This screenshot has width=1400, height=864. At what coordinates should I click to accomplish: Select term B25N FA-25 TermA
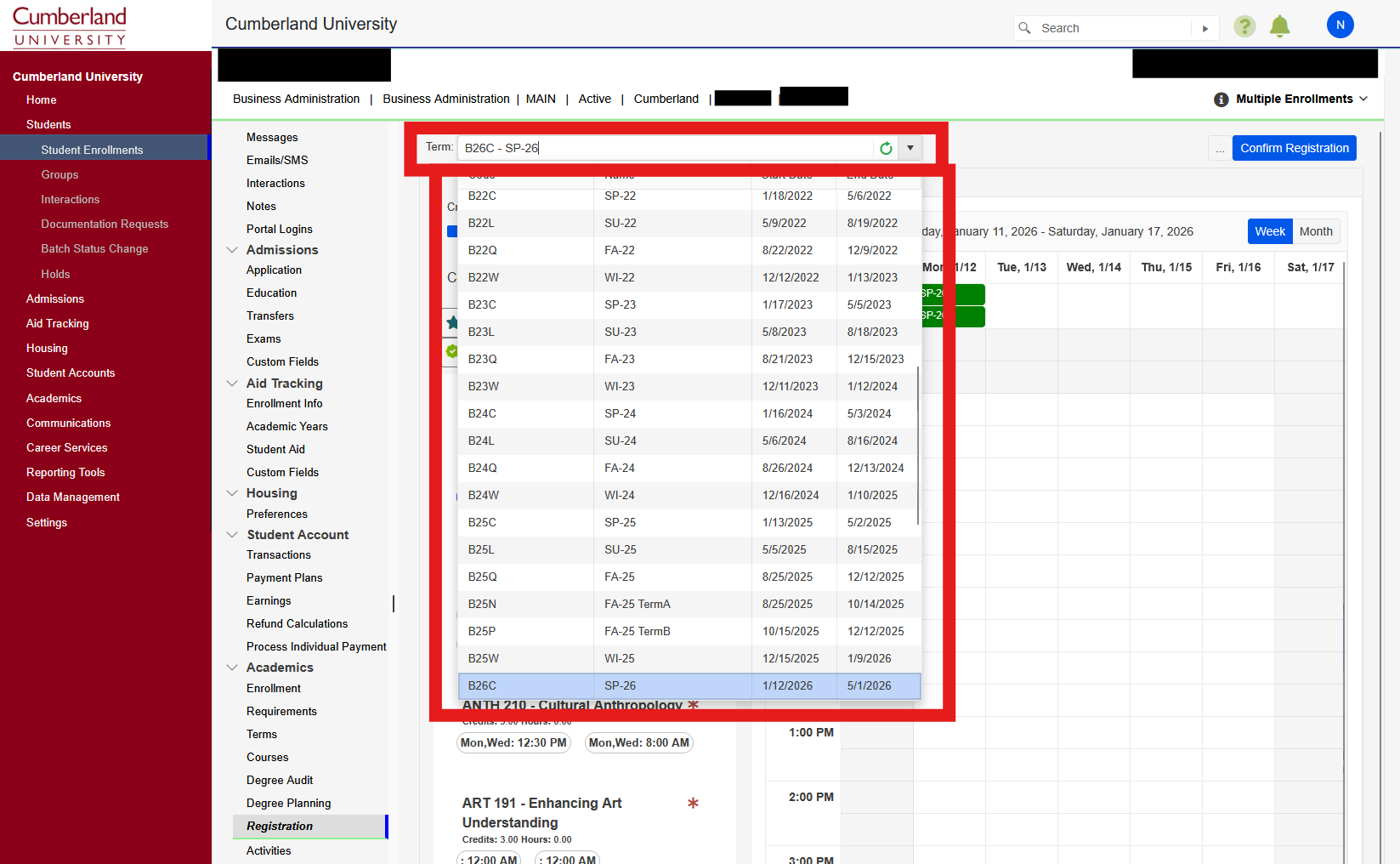(689, 604)
